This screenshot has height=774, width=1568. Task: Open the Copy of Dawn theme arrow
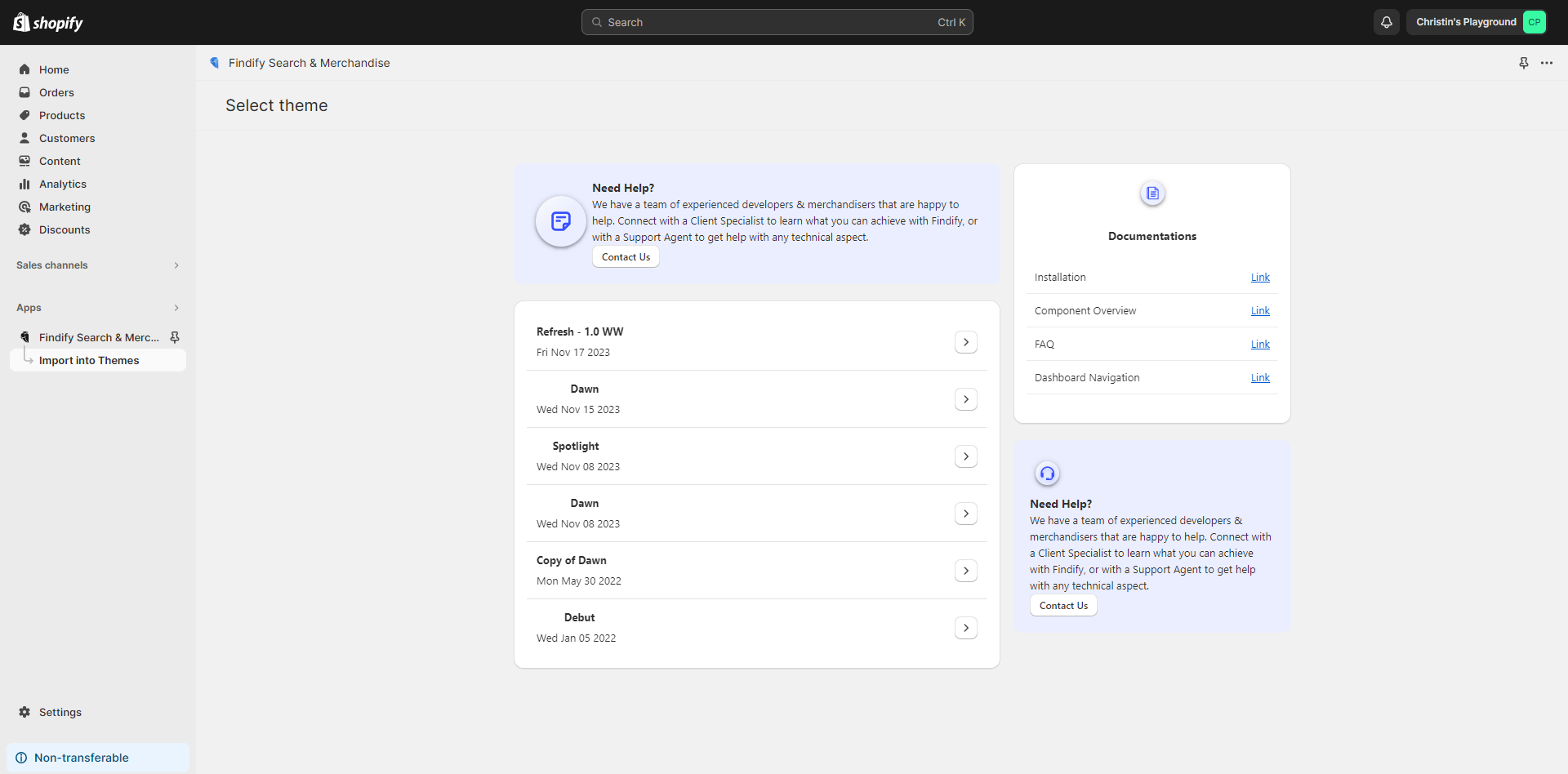966,571
